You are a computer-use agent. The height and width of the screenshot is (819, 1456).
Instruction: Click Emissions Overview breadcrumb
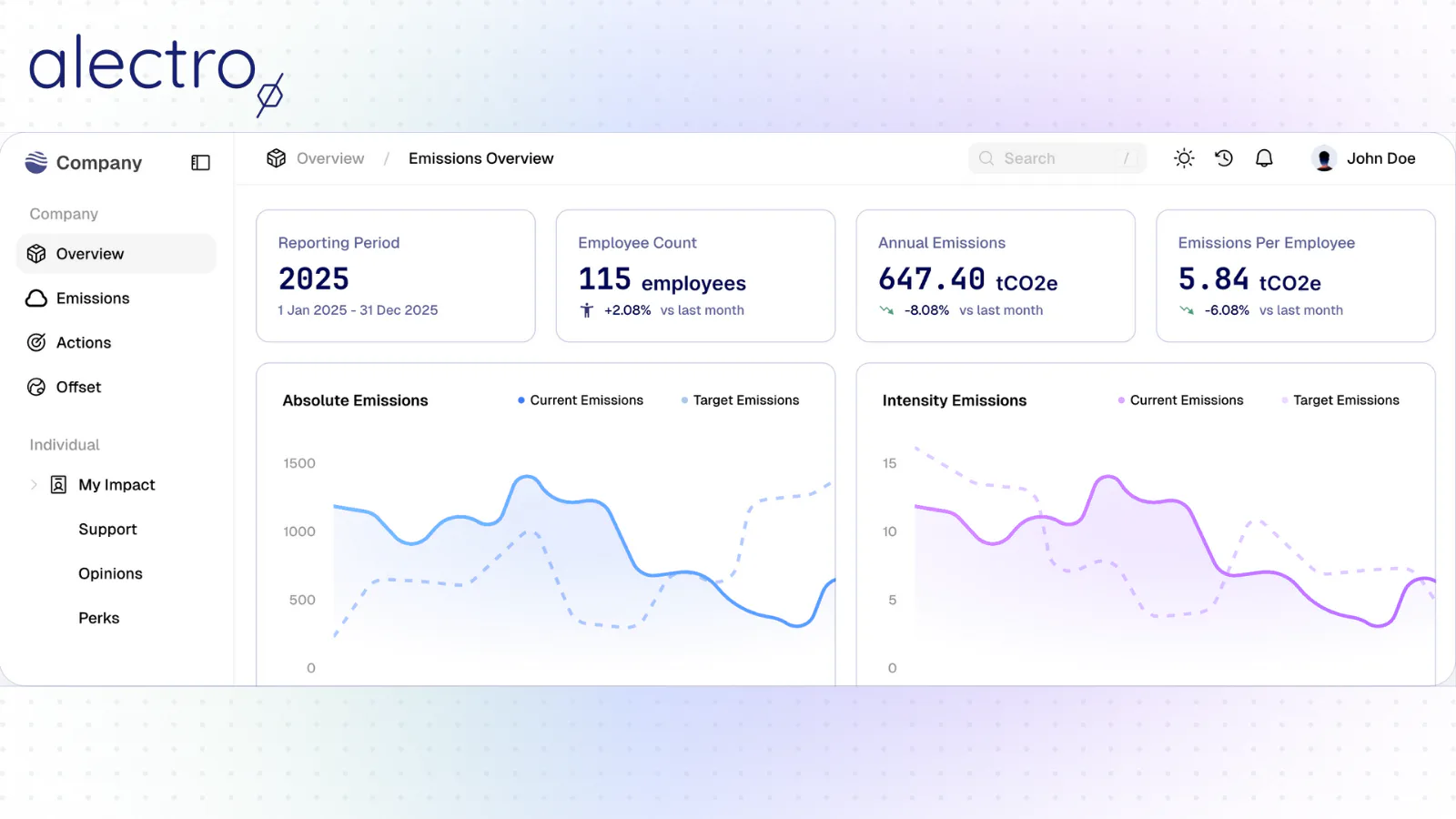pyautogui.click(x=480, y=158)
